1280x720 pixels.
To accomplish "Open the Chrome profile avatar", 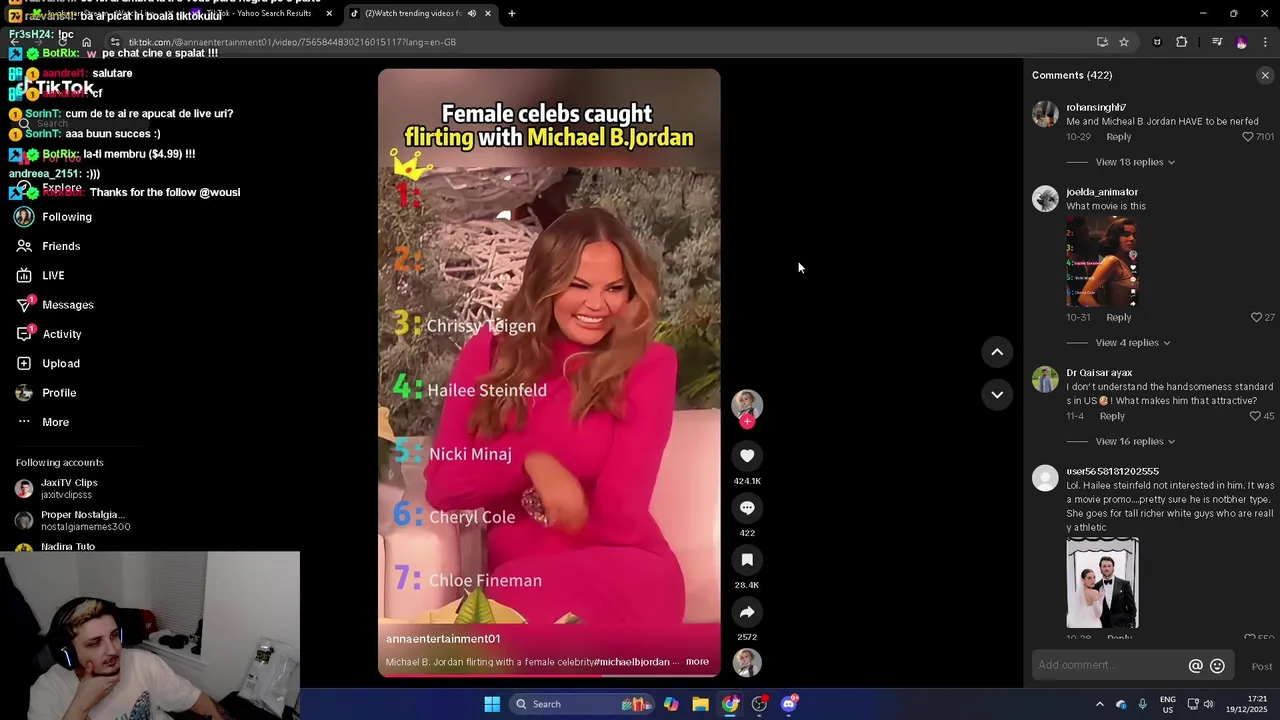I will pyautogui.click(x=1241, y=42).
